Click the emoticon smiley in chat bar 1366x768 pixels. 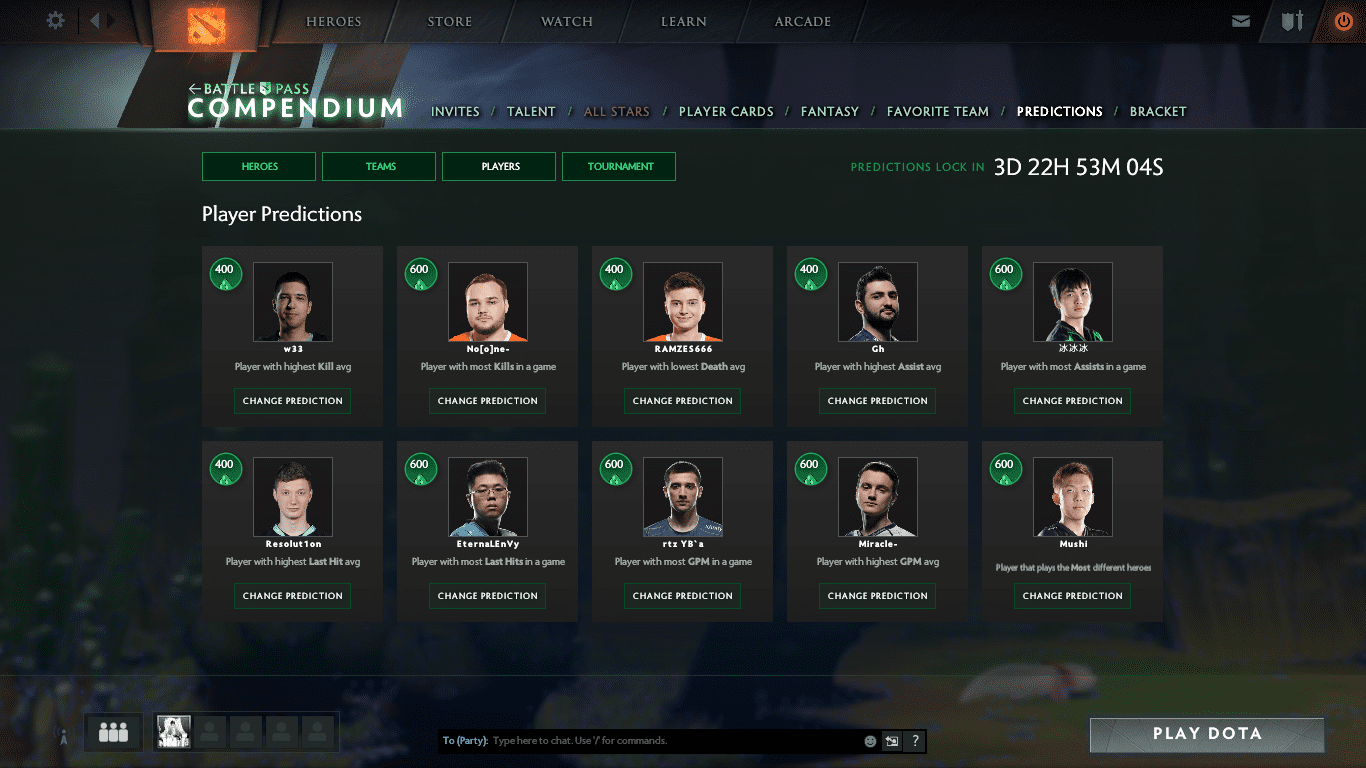click(x=870, y=741)
